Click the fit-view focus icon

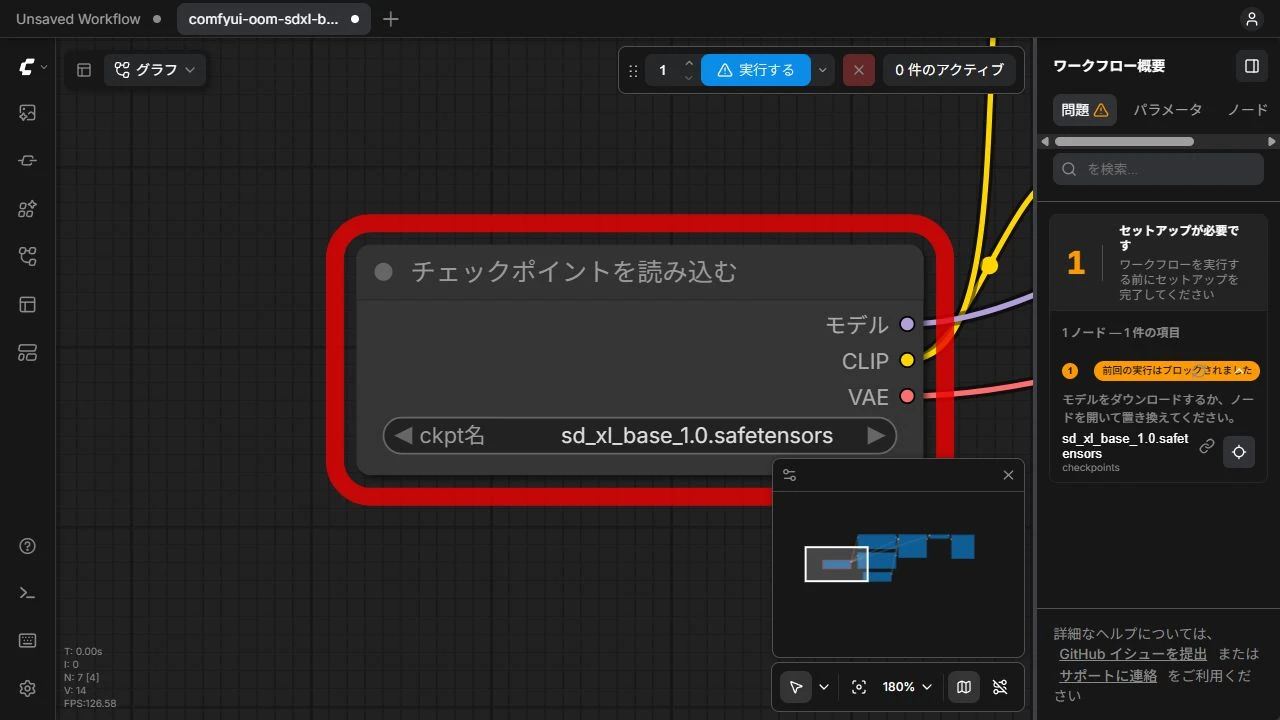click(x=858, y=687)
